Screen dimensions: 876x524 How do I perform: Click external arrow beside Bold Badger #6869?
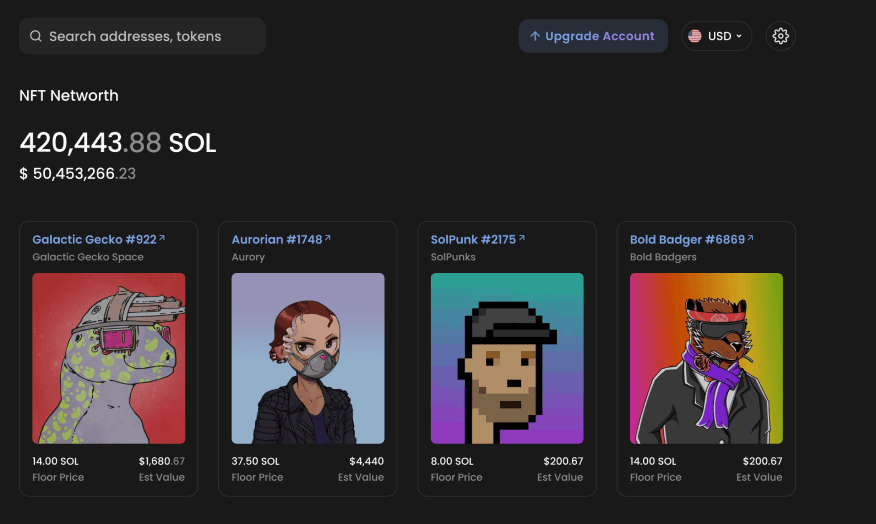coord(750,237)
